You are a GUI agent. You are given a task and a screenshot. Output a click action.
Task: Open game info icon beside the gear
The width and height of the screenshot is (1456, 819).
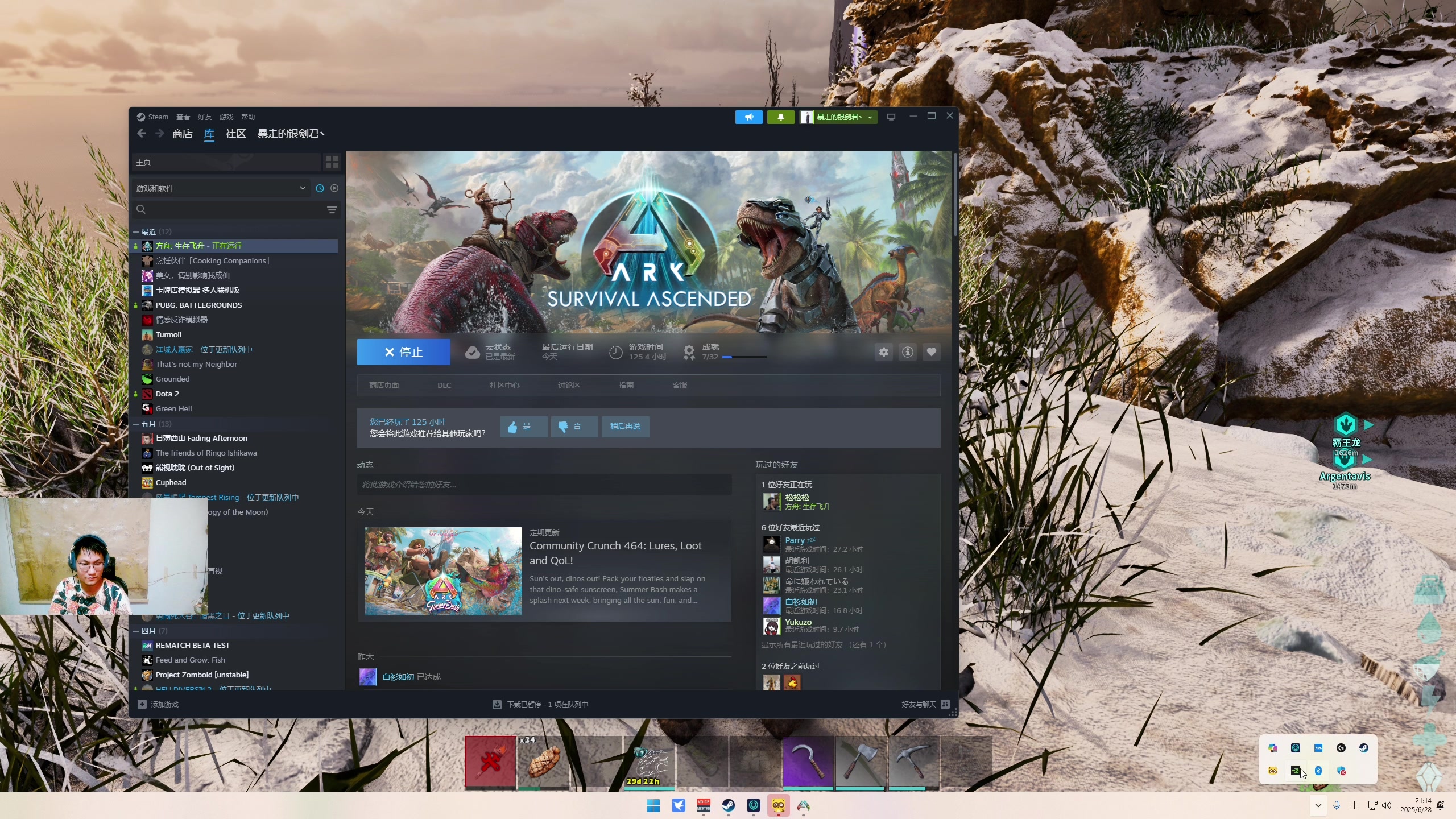(x=907, y=352)
